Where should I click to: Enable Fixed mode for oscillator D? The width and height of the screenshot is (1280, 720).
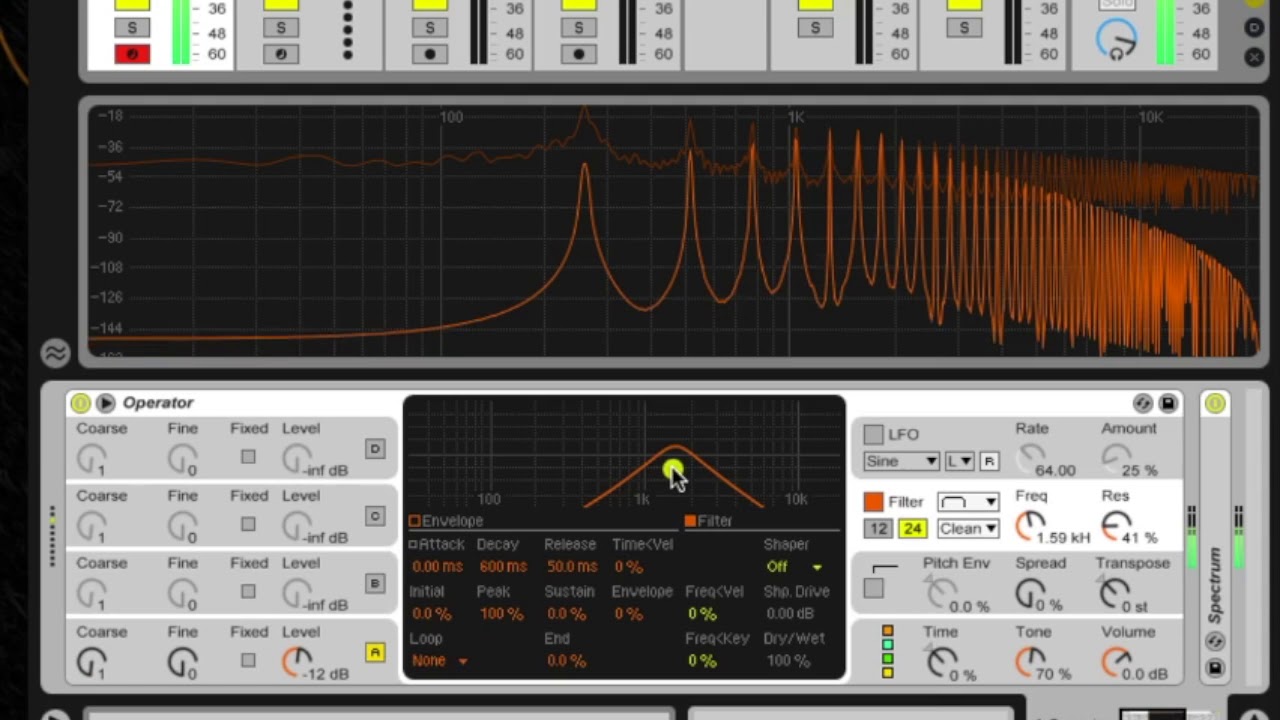(x=248, y=457)
